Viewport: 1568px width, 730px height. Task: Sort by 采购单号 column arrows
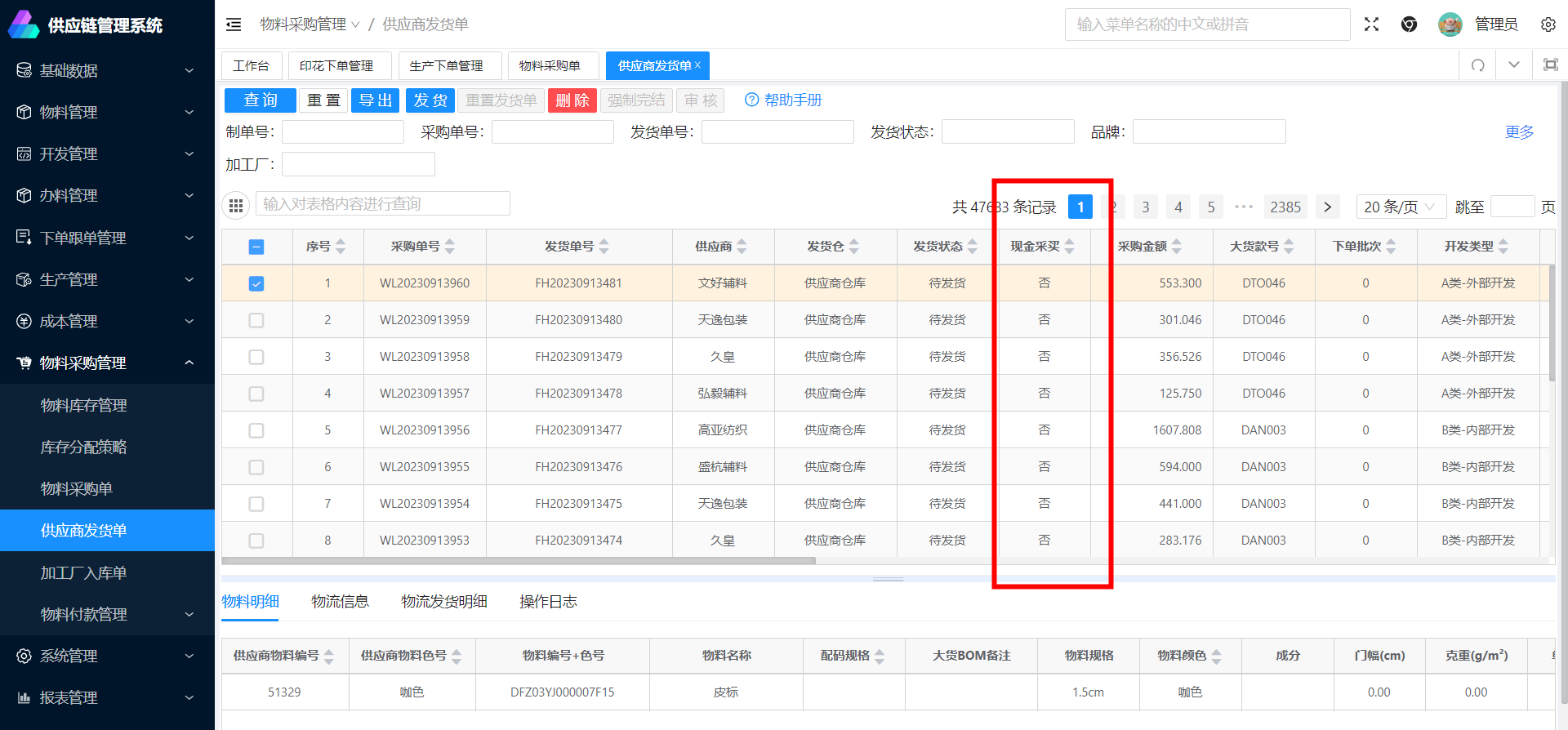point(450,246)
